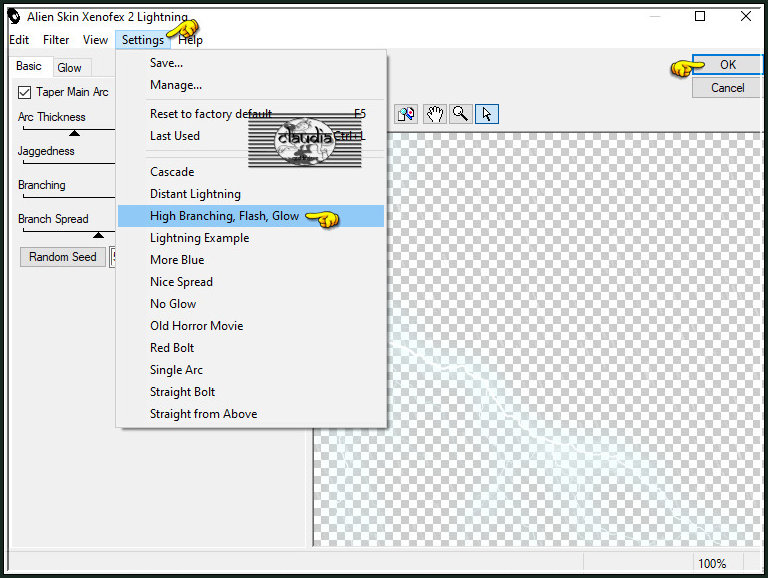Confirm with the OK button

coord(727,65)
